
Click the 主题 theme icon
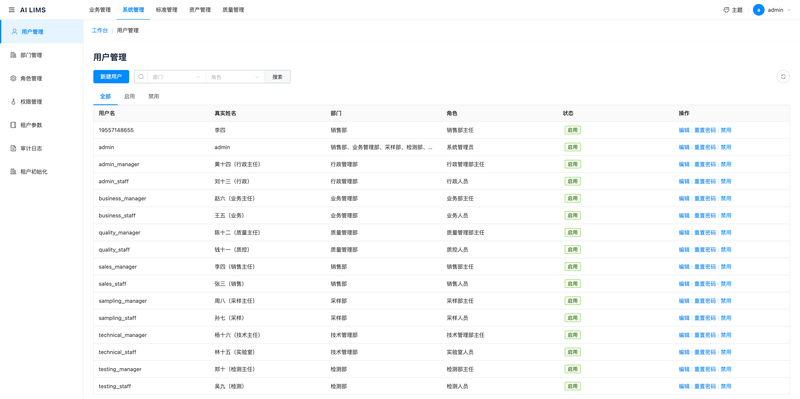tap(726, 10)
